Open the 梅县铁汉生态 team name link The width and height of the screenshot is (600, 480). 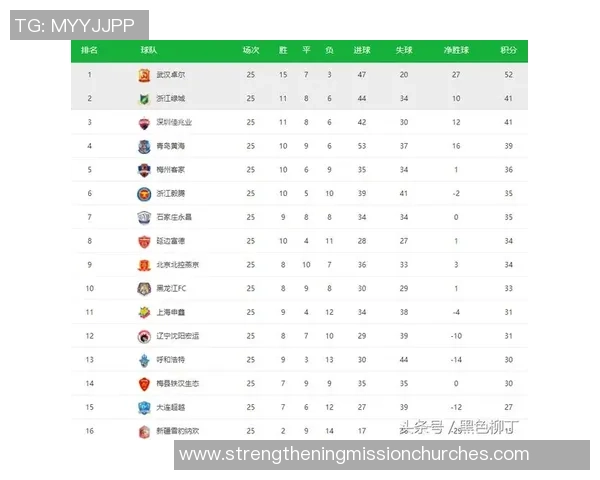tap(175, 384)
